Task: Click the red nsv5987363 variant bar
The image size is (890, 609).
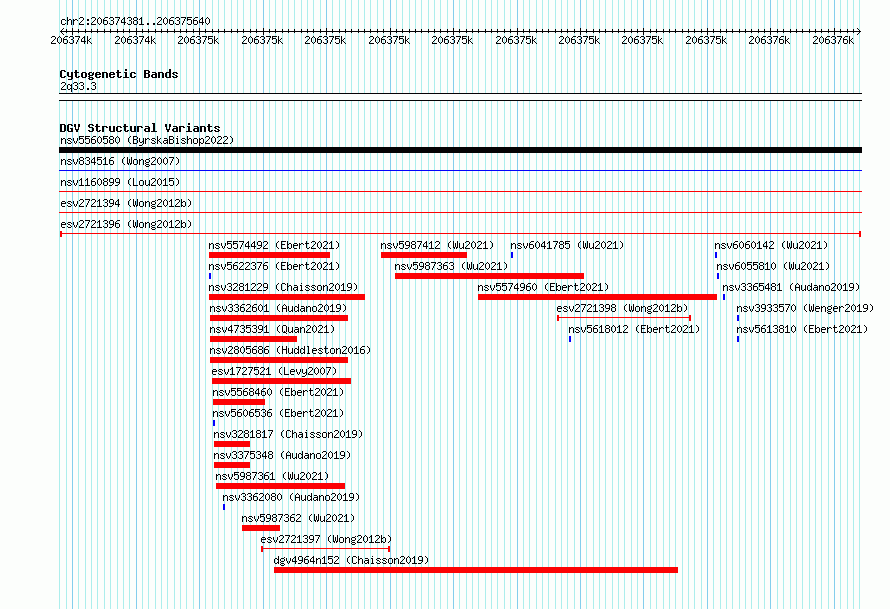Action: click(x=489, y=276)
